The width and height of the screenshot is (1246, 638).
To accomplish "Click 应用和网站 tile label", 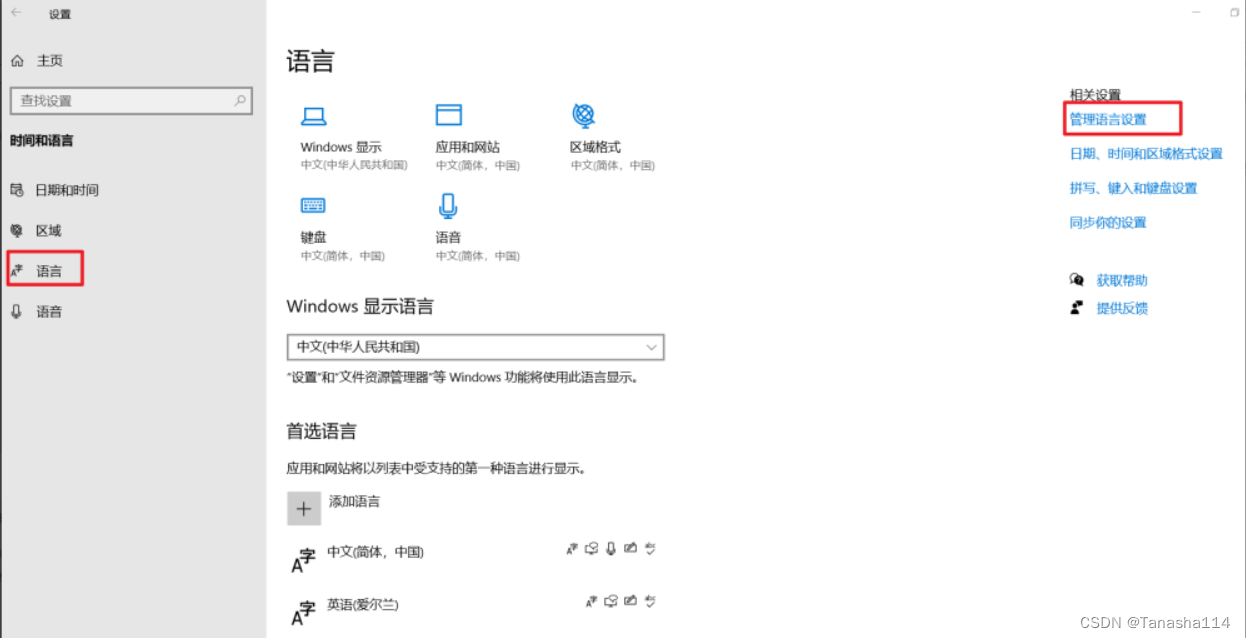I will (x=467, y=147).
